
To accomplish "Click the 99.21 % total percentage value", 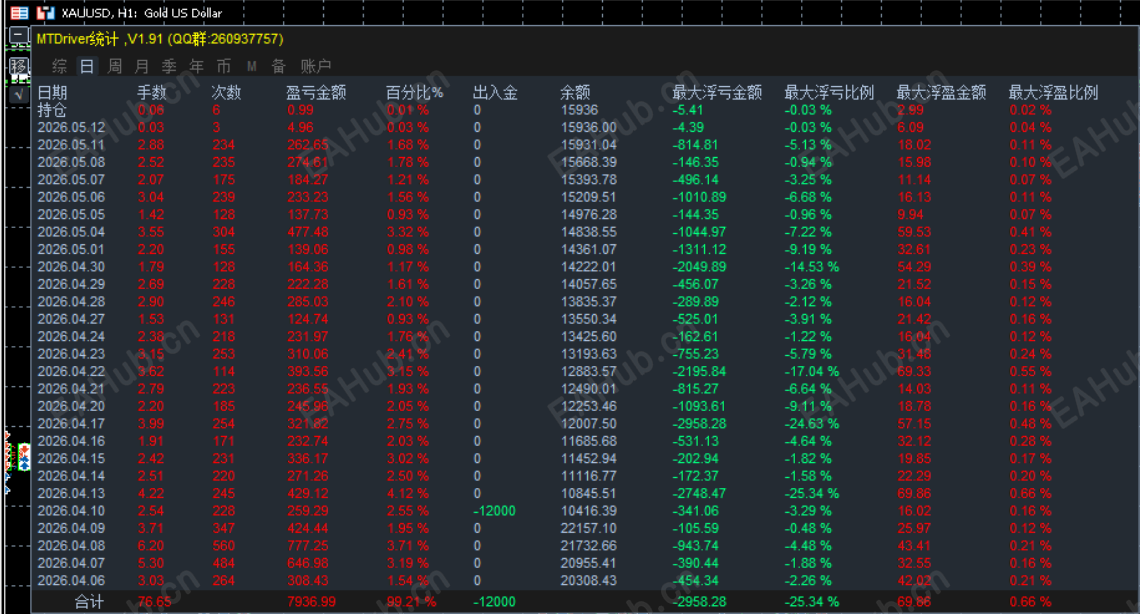I will (412, 602).
